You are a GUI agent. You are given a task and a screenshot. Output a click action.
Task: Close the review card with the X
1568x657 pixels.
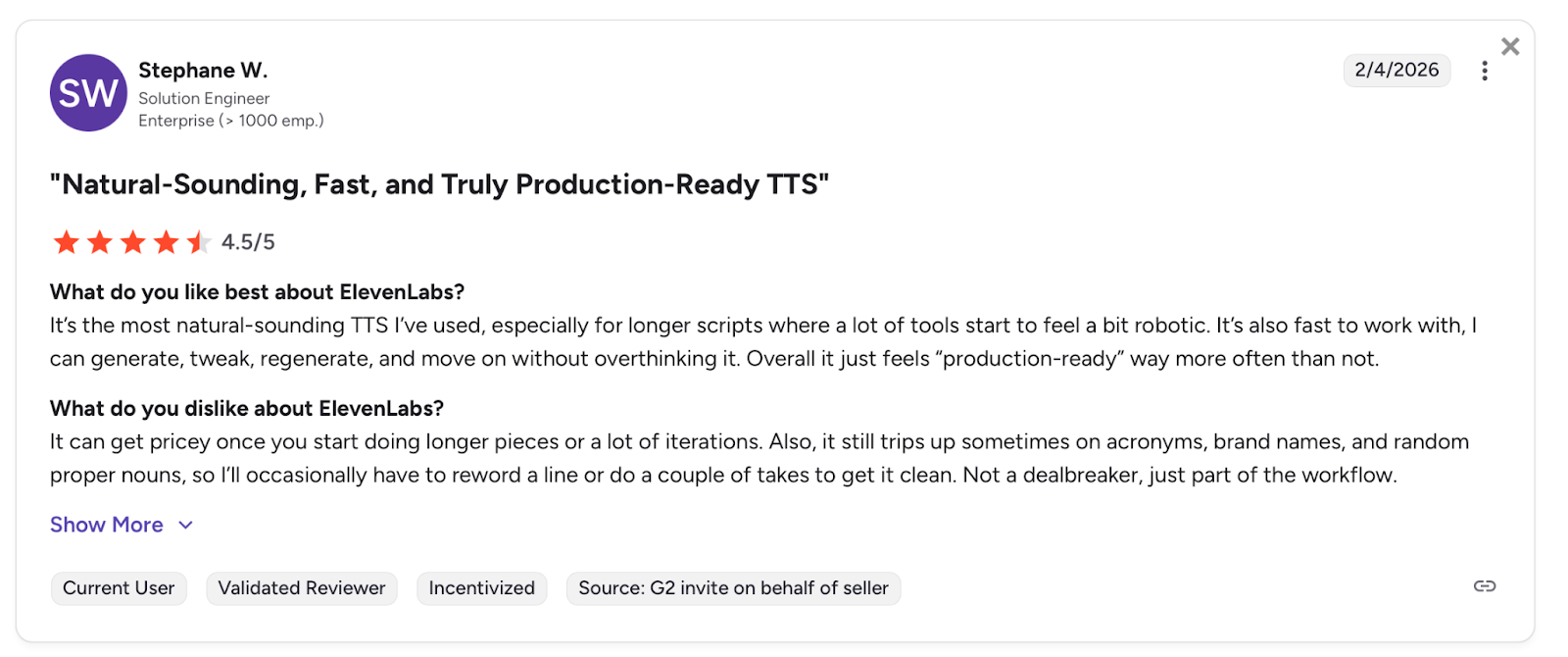click(1510, 46)
